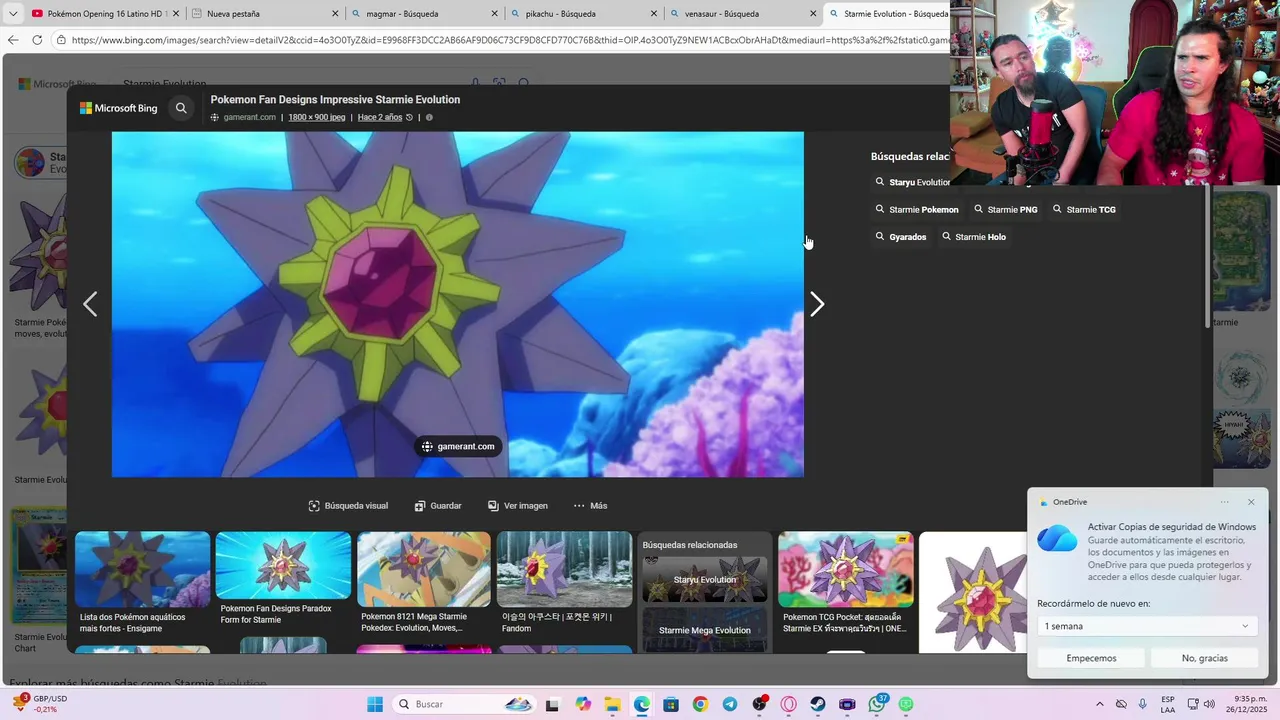Viewport: 1280px width, 720px height.
Task: Save the image with Guardar
Action: [x=438, y=506]
